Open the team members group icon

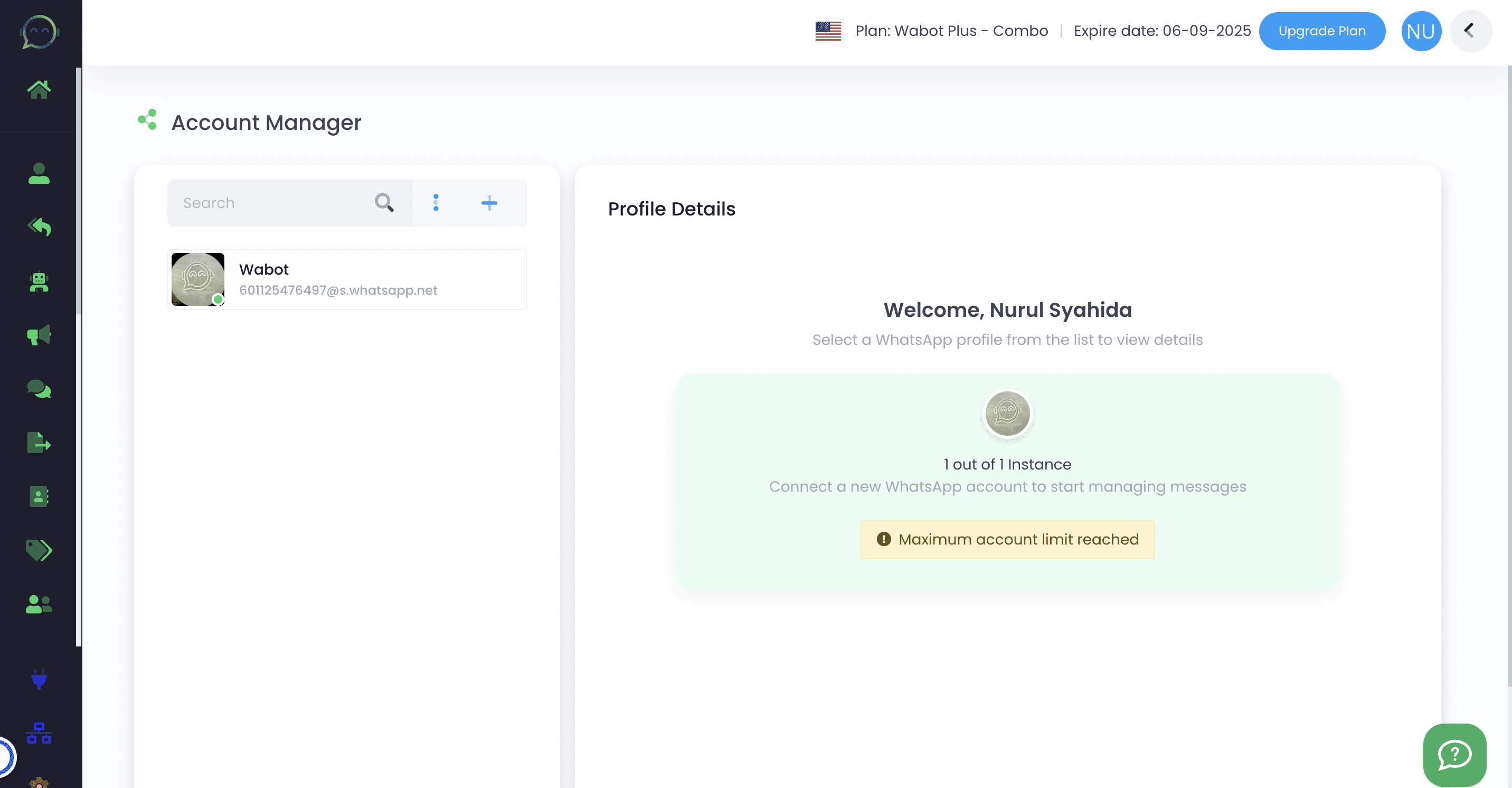click(39, 604)
